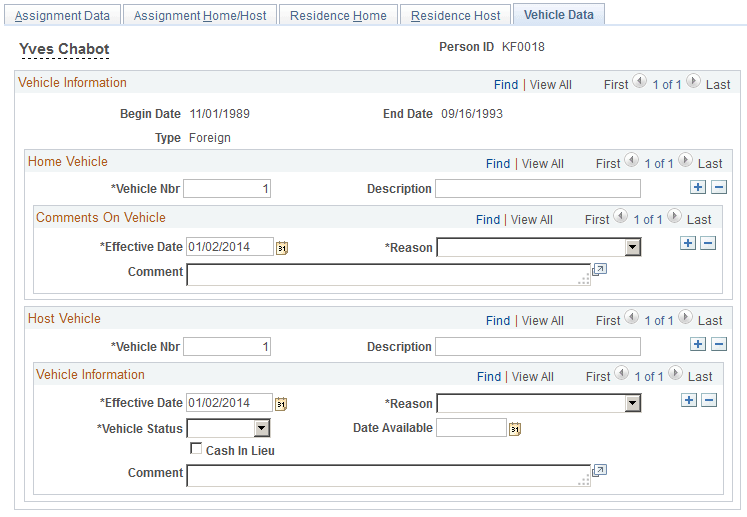
Task: Open the Residence Host tab
Action: [455, 15]
